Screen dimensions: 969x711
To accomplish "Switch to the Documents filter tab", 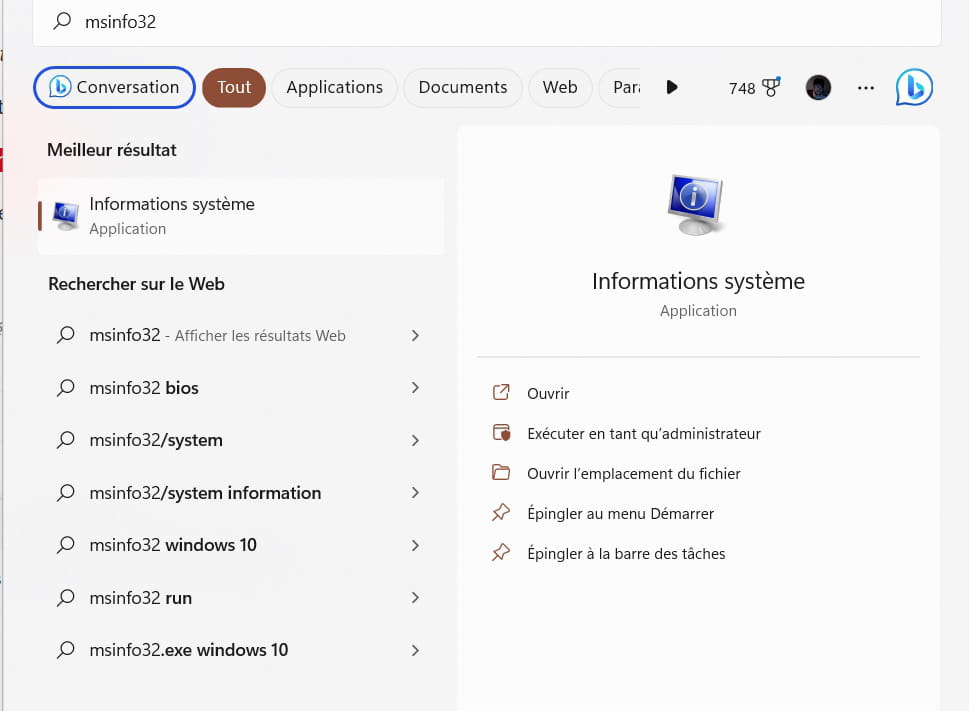I will click(462, 87).
